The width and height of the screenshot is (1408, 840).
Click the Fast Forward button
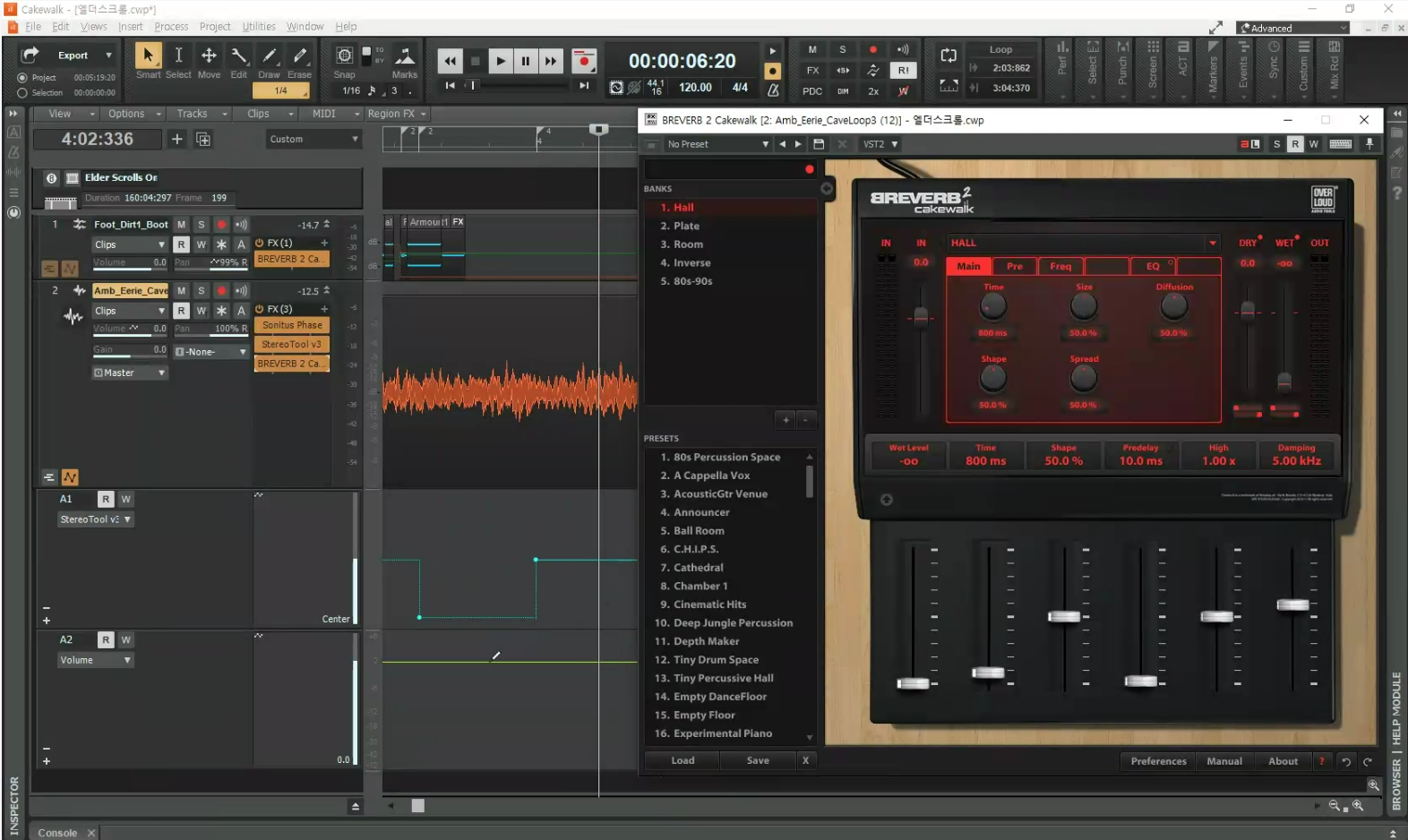(551, 61)
